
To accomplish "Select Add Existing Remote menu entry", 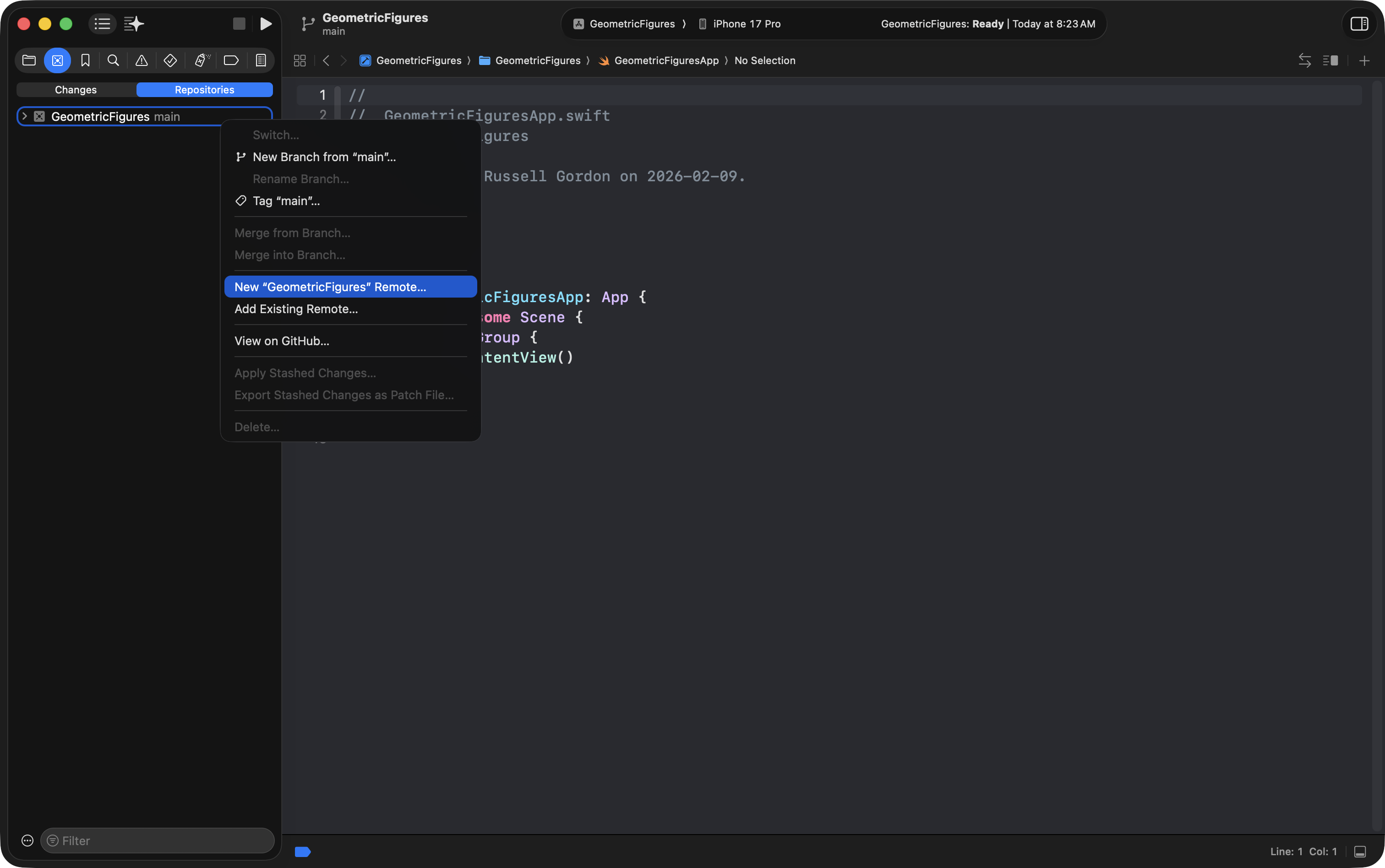I will pos(296,309).
